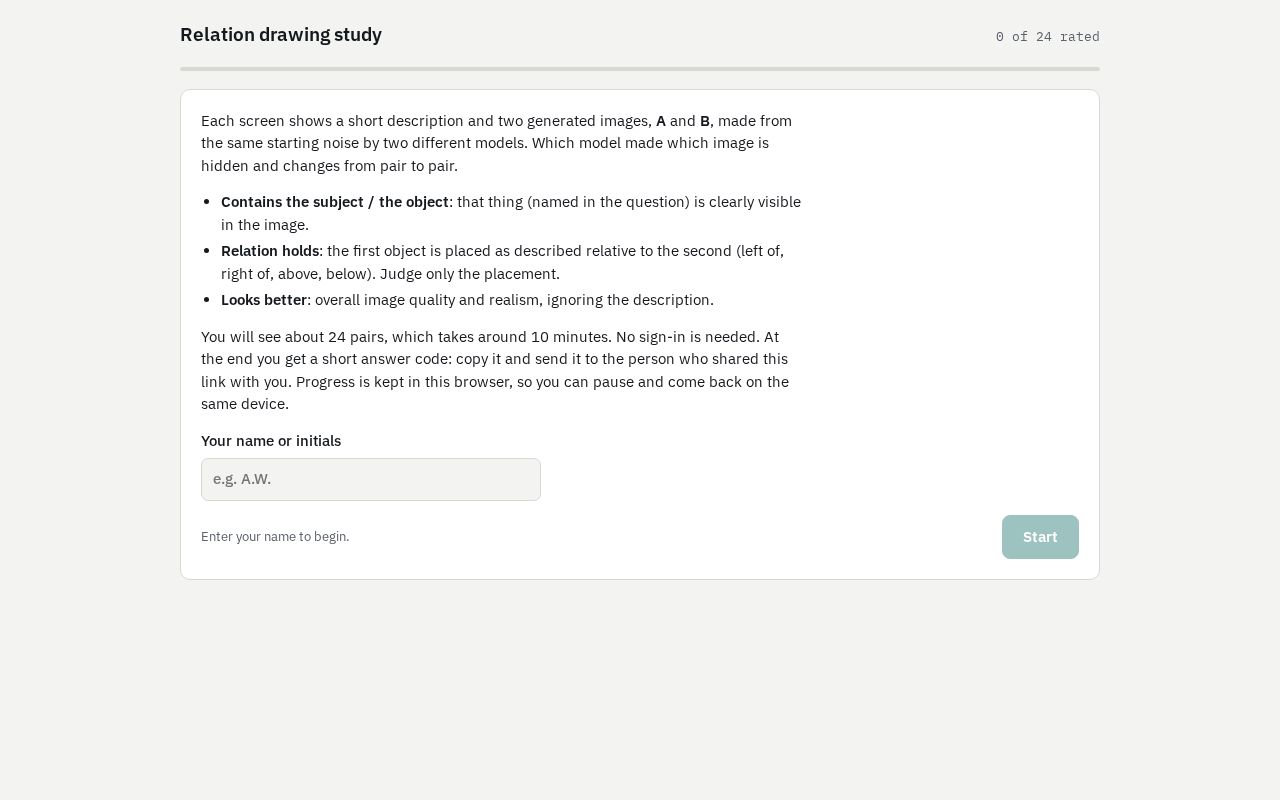The height and width of the screenshot is (800, 1280).
Task: Click the bullet marker before "Relation holds"
Action: [206, 251]
